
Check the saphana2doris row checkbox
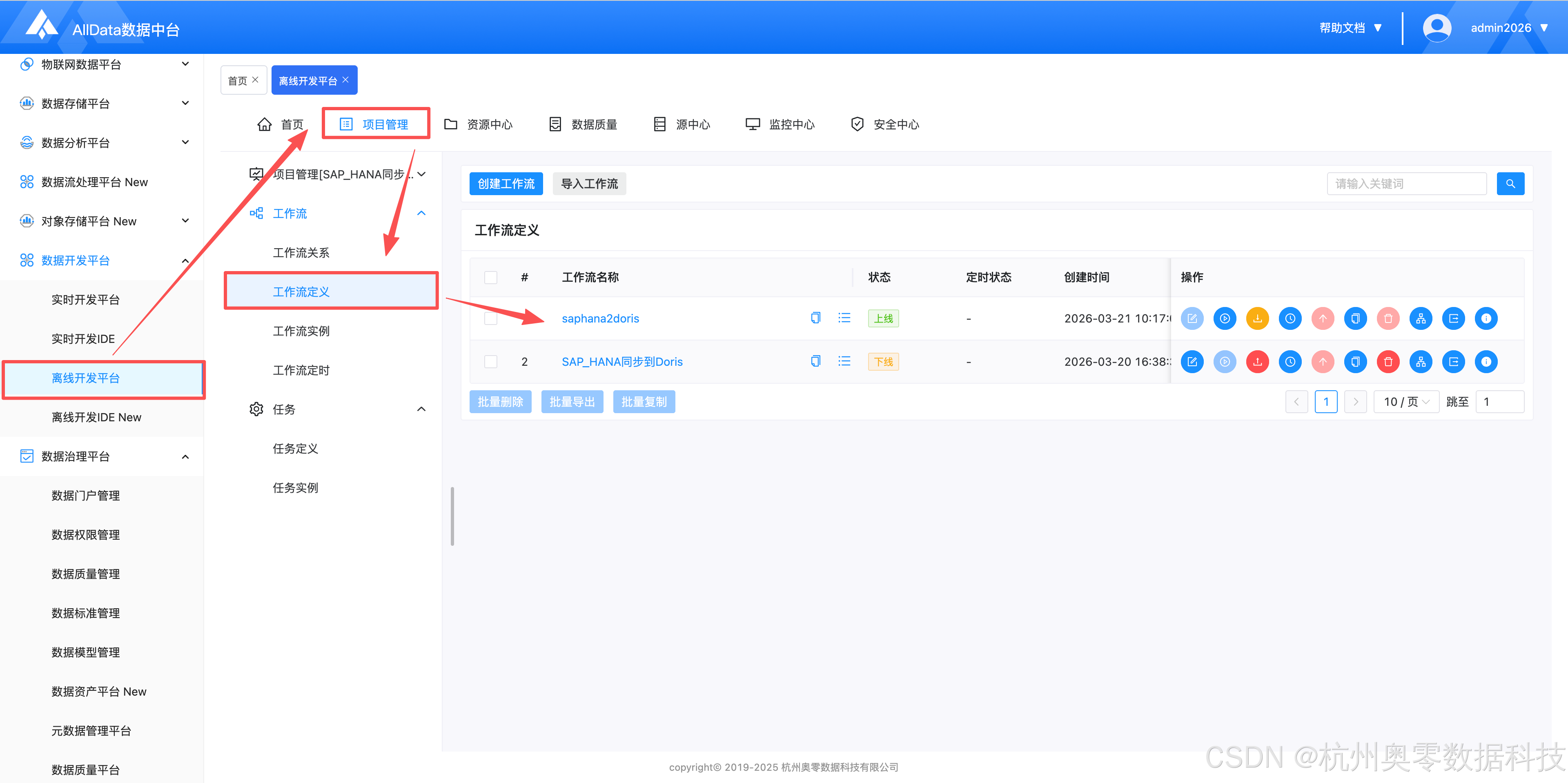click(490, 318)
